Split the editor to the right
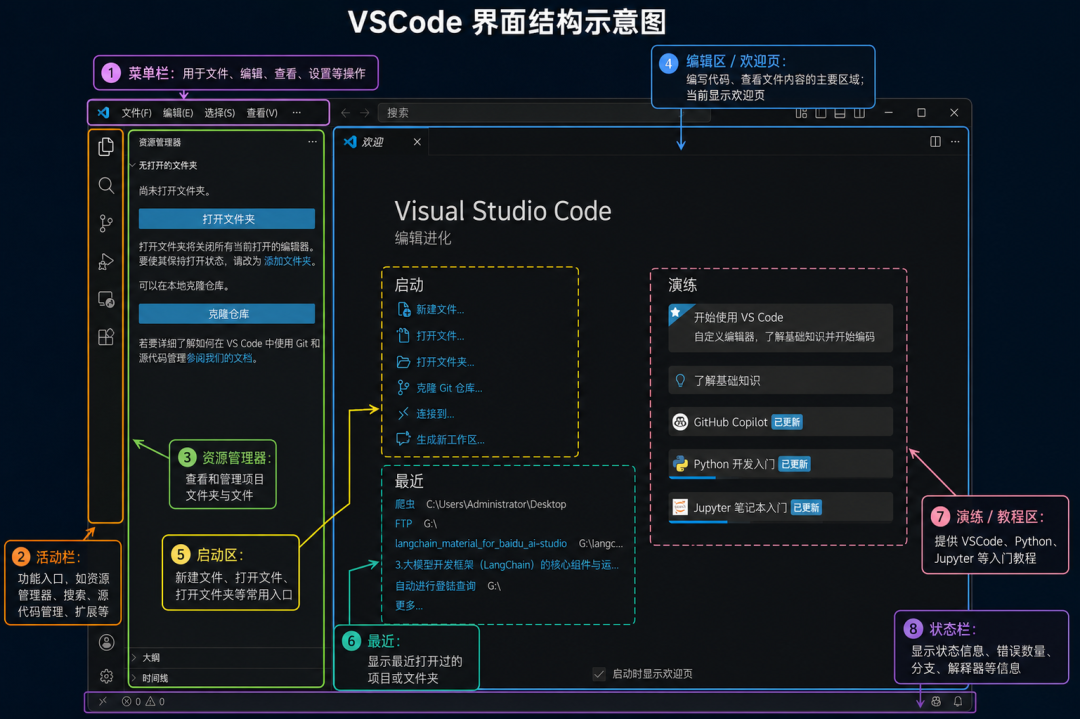The width and height of the screenshot is (1080, 719). pyautogui.click(x=935, y=141)
